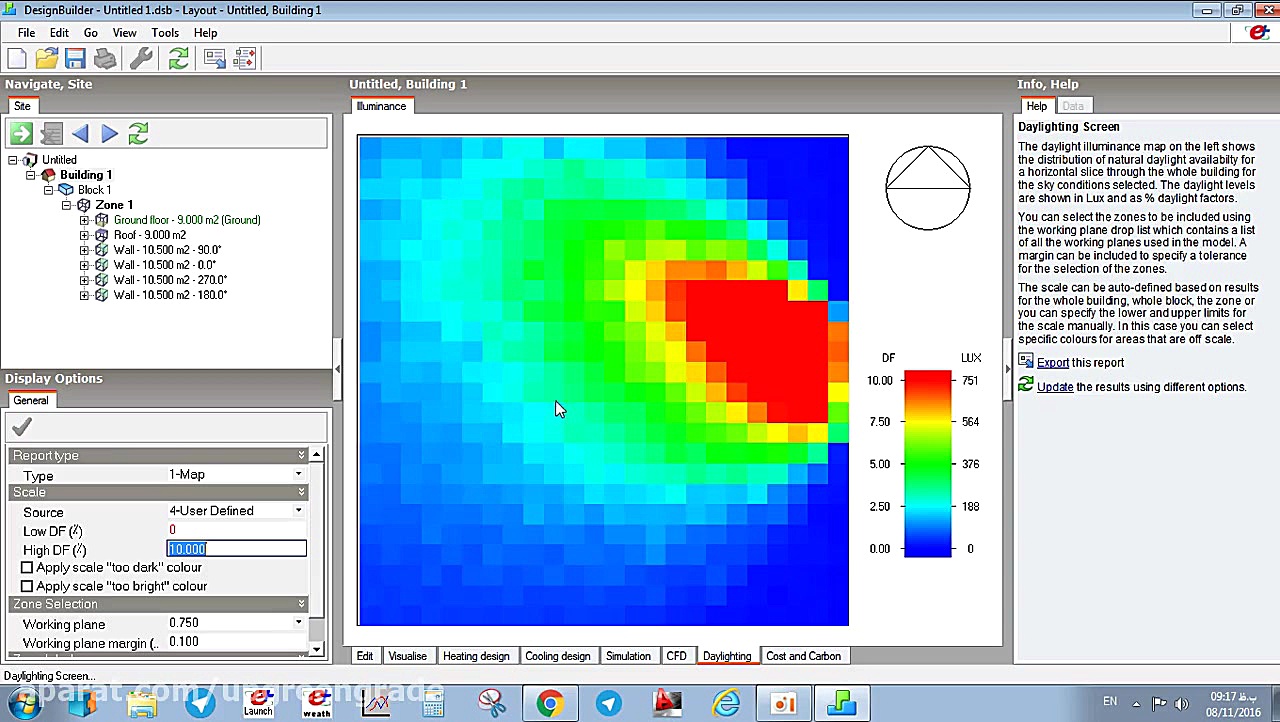Collapse the Zone 1 tree node
The width and height of the screenshot is (1280, 722).
pos(67,205)
